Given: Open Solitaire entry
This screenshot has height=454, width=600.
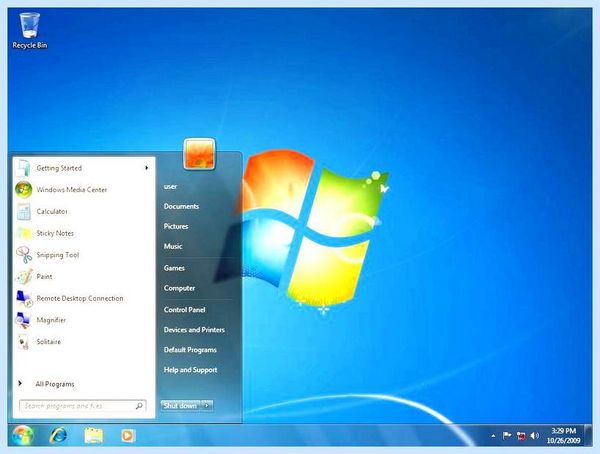Looking at the screenshot, I should tap(82, 341).
